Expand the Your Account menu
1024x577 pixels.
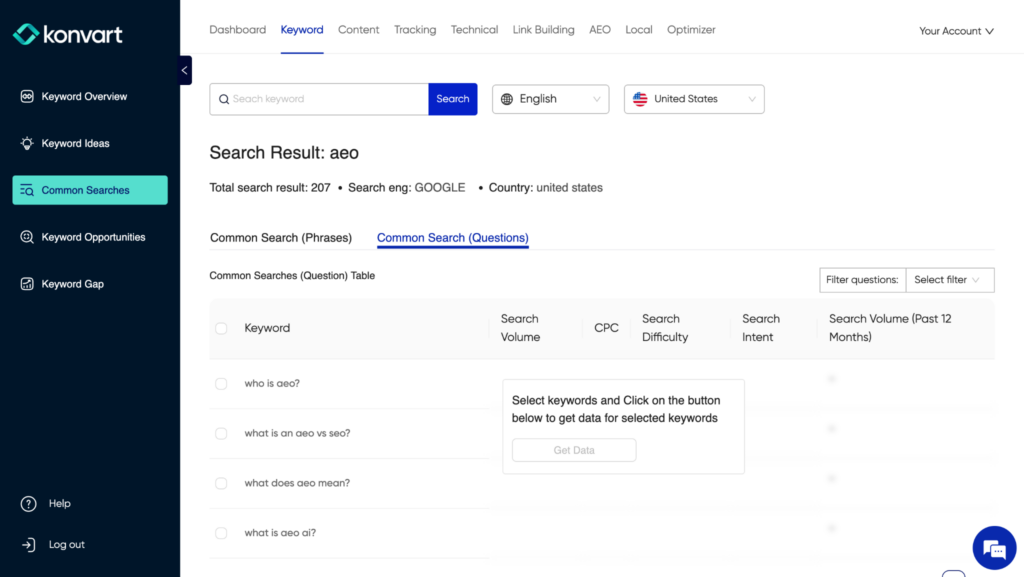pyautogui.click(x=956, y=31)
